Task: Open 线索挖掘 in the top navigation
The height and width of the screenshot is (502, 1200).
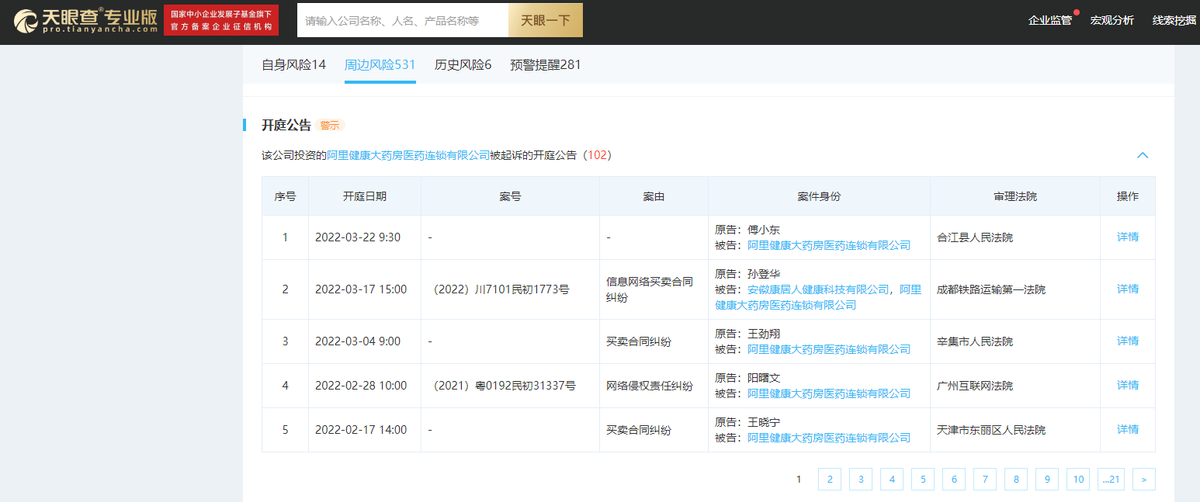Action: pos(1173,20)
